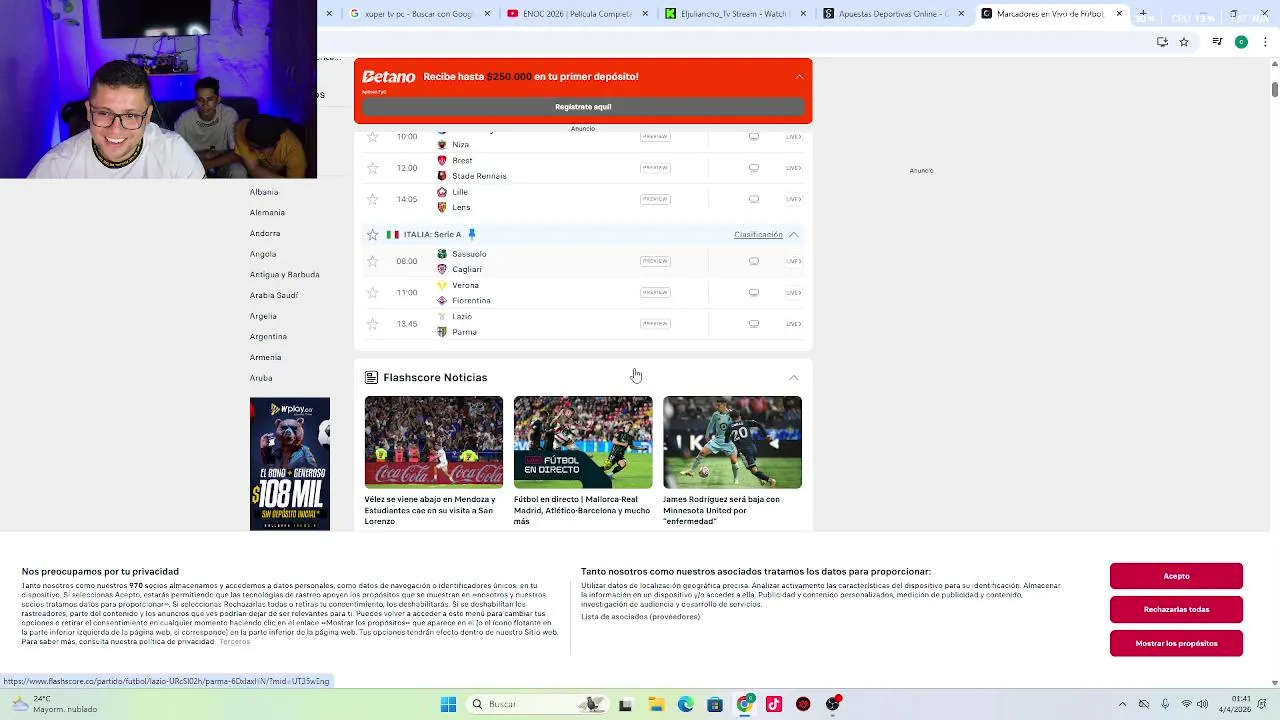Viewport: 1280px width, 720px height.
Task: Click Rechazarlas todas button
Action: point(1176,609)
